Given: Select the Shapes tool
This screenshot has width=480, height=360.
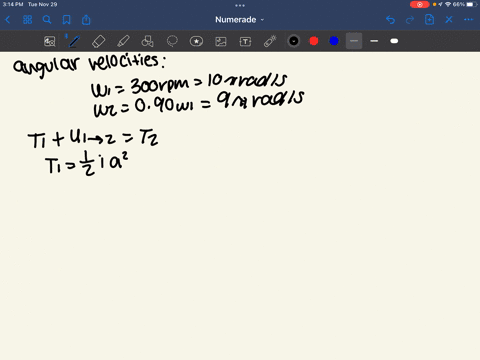Looking at the screenshot, I should 147,41.
